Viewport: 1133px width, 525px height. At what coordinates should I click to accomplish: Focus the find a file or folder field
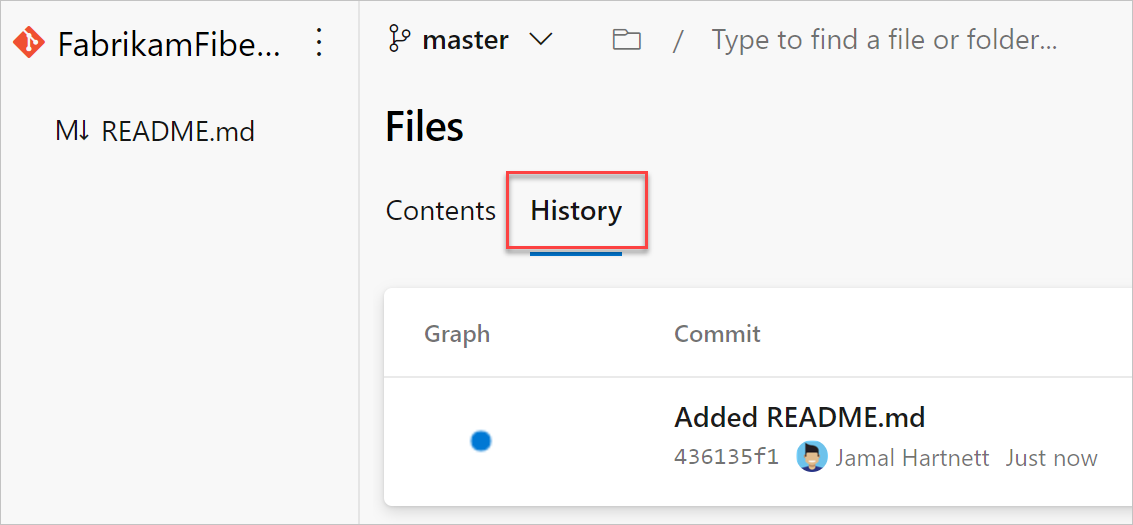(x=884, y=40)
